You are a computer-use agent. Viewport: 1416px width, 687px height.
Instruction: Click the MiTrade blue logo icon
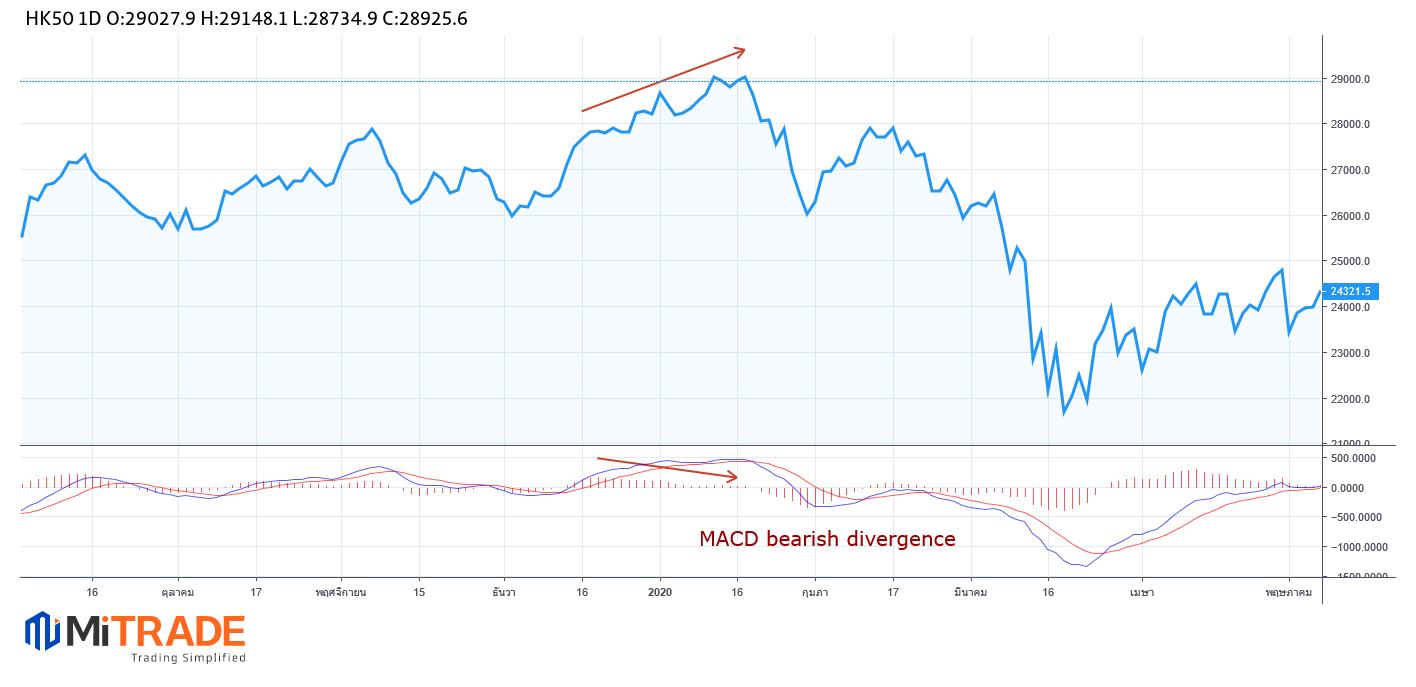(43, 631)
